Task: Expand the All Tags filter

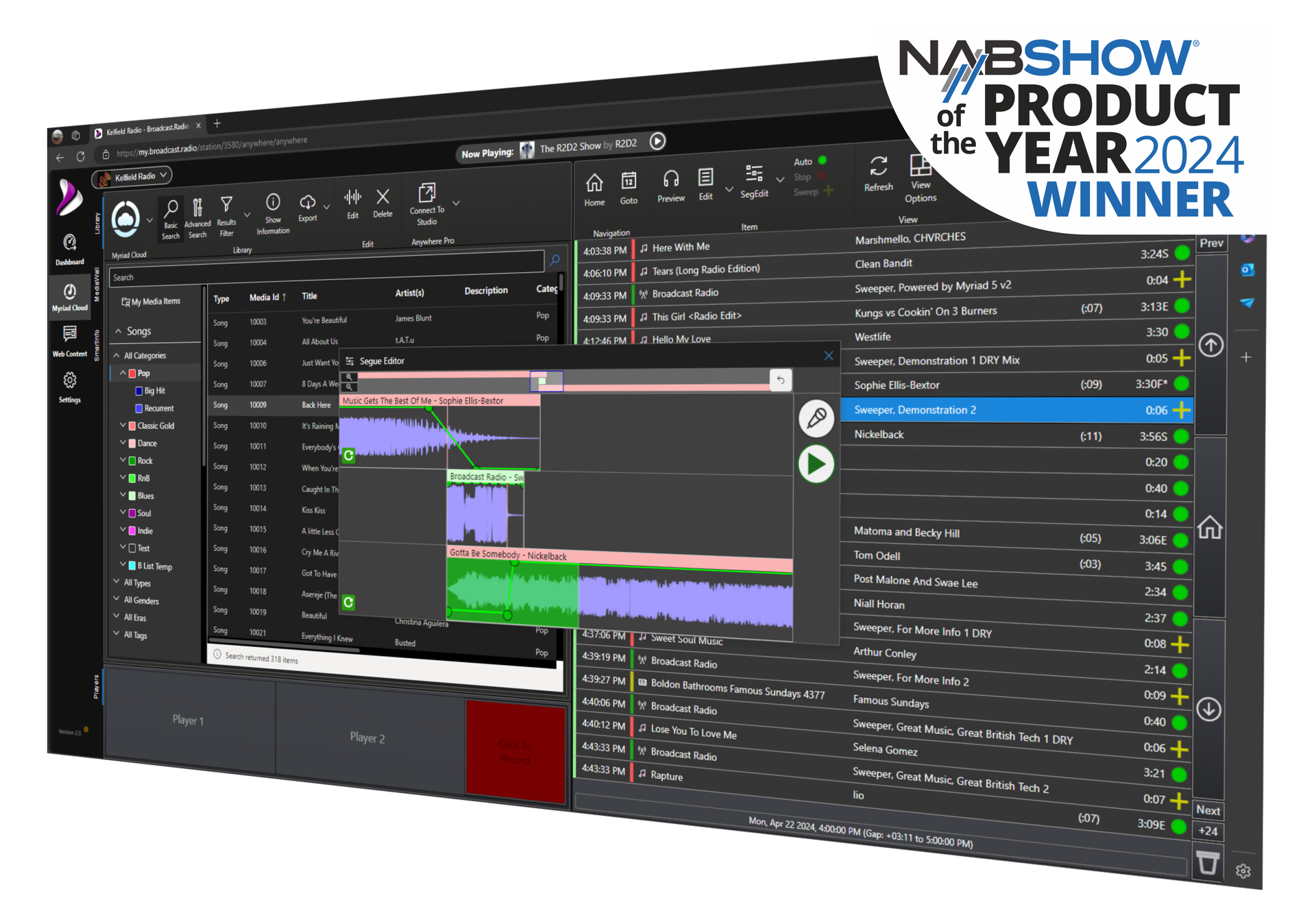Action: click(x=117, y=633)
